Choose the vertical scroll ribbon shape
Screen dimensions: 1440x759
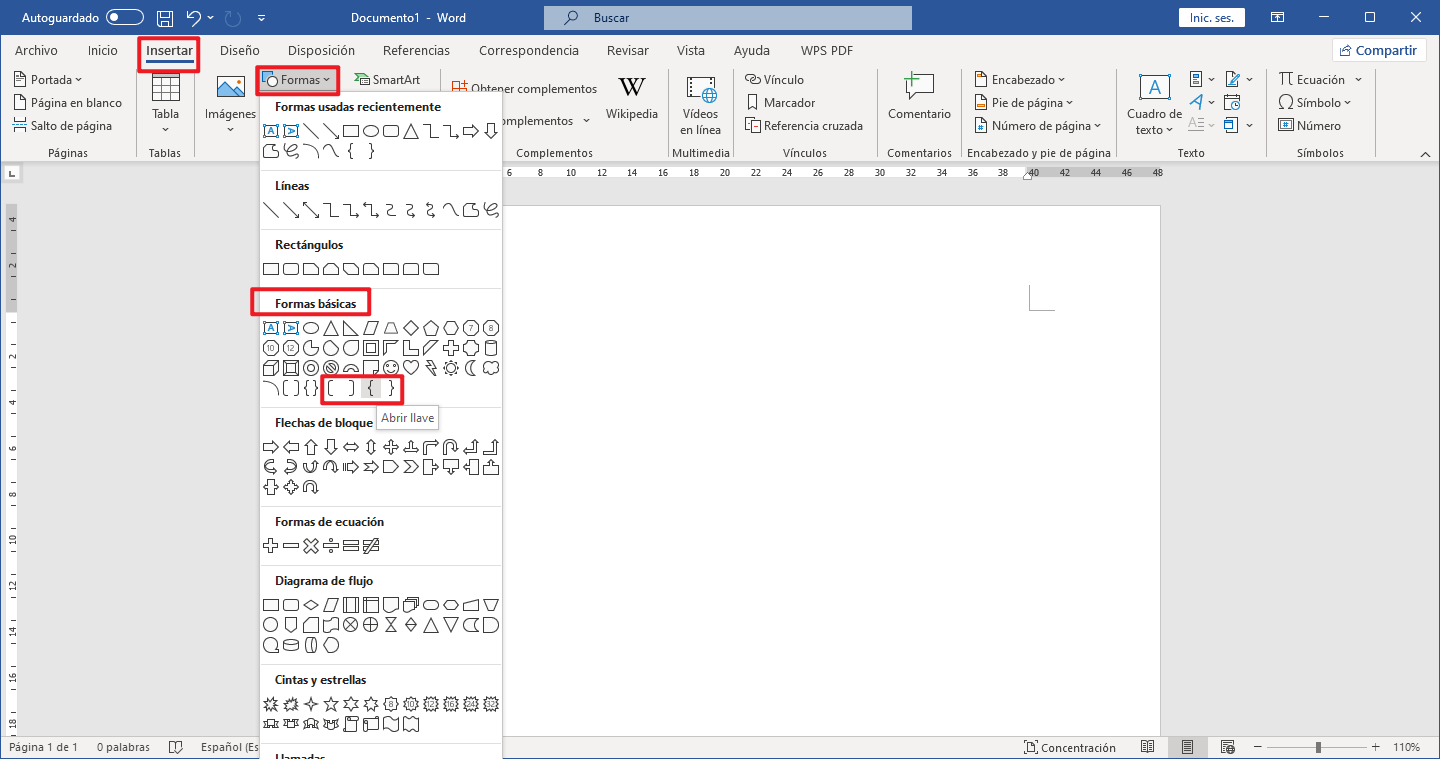351,724
